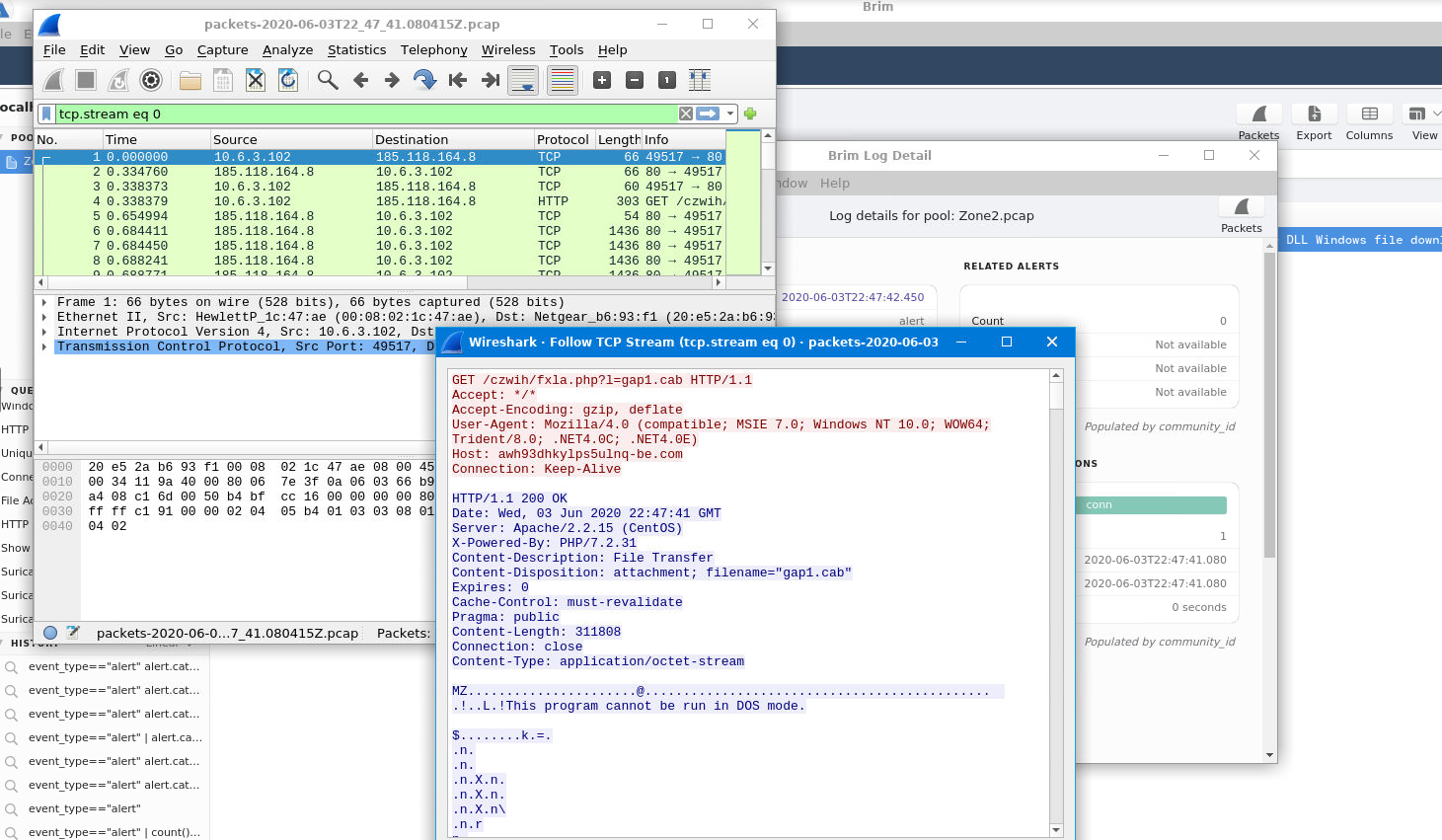Open Columns in Brim toolbar
The image size is (1442, 840).
[x=1369, y=122]
